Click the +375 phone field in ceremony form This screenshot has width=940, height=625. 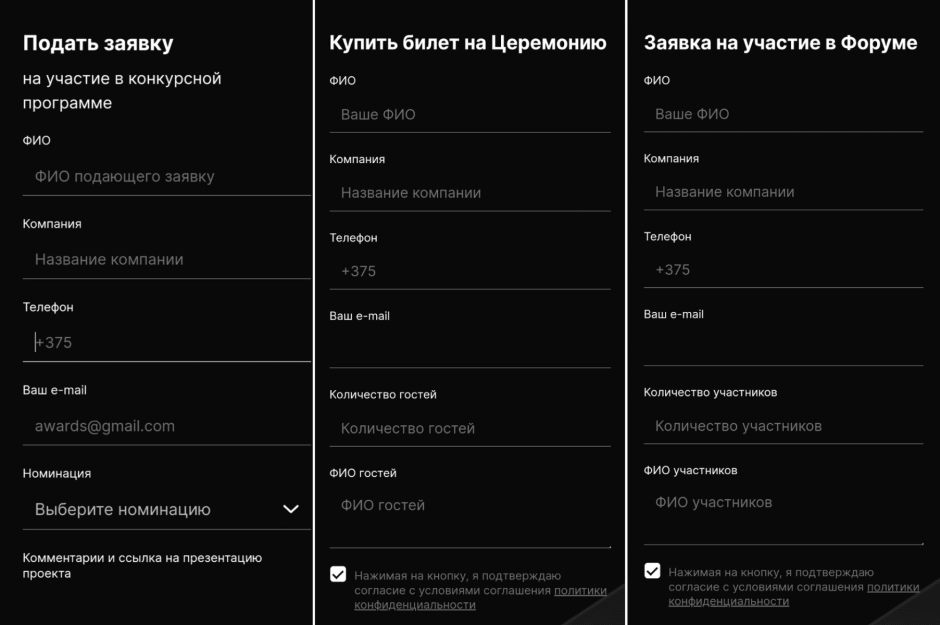(x=469, y=271)
